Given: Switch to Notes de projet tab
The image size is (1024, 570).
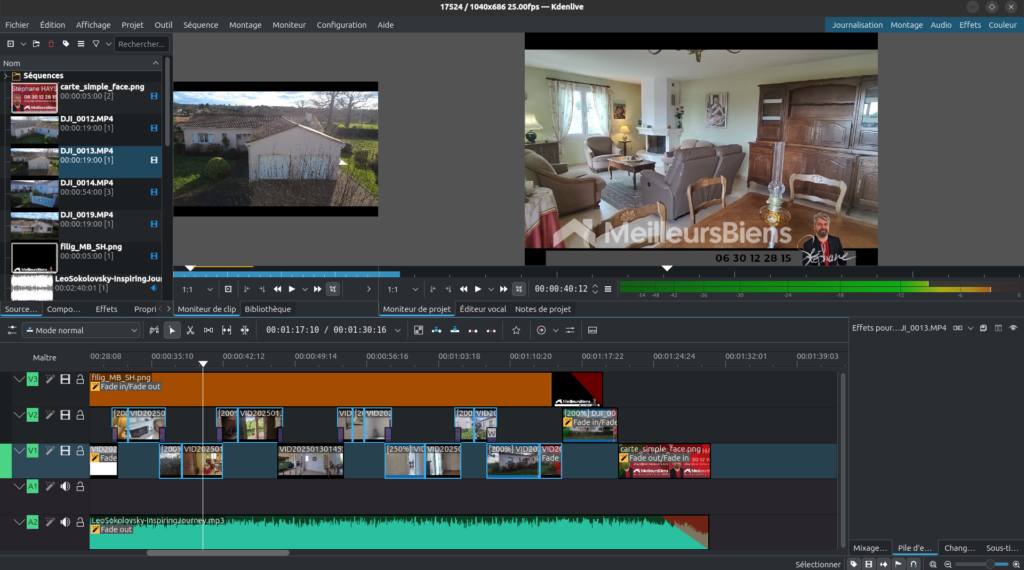Looking at the screenshot, I should pos(543,309).
